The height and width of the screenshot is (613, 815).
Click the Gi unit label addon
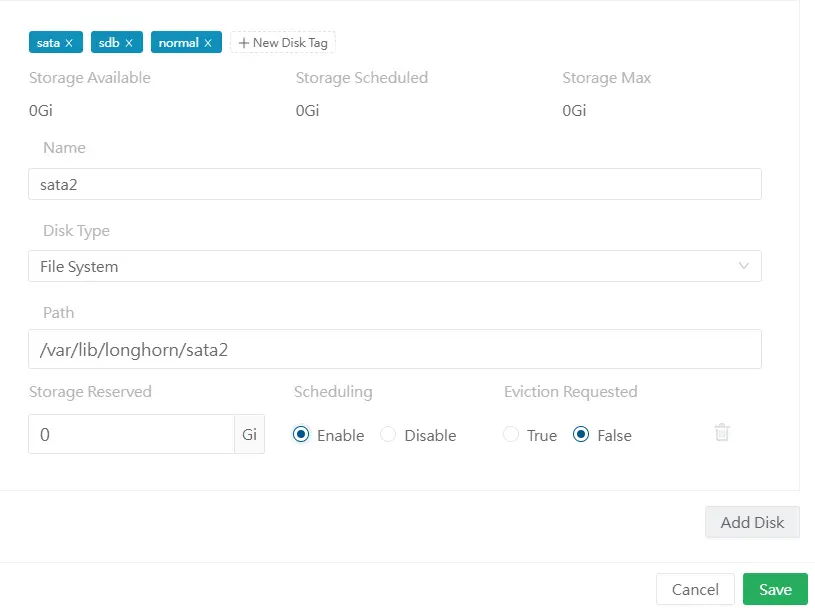point(249,435)
